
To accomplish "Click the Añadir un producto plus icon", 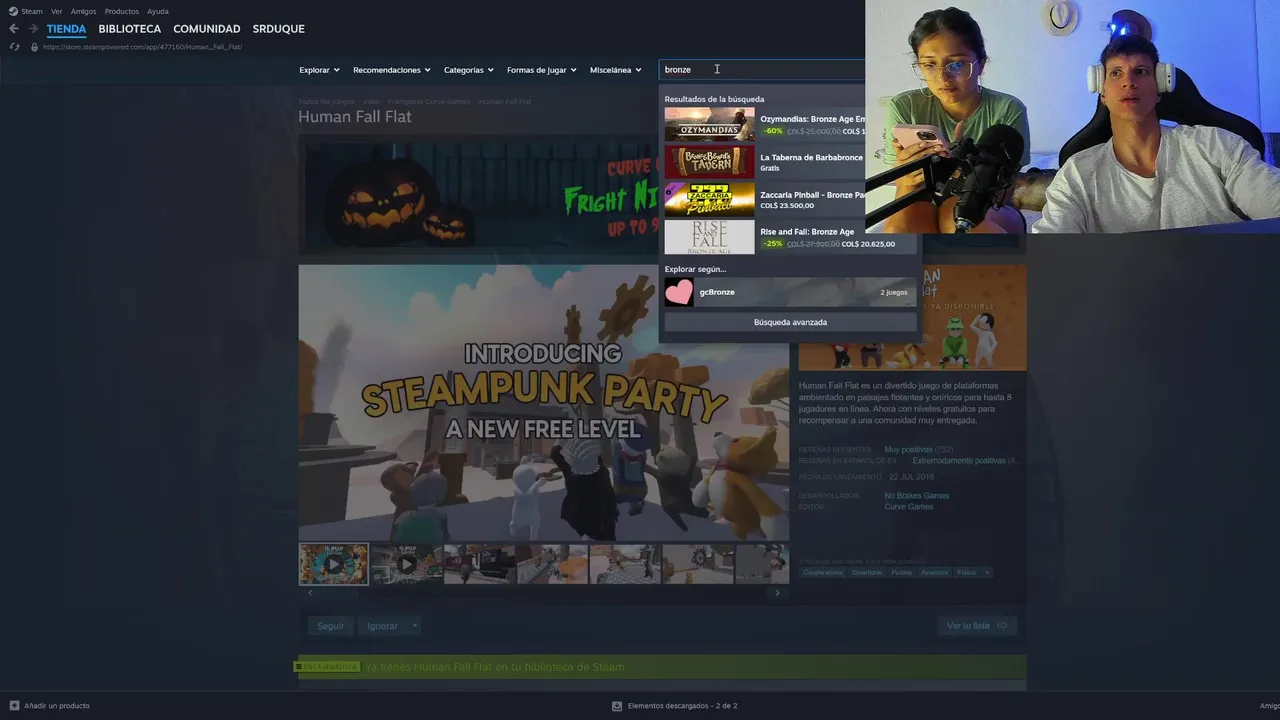I will [x=14, y=706].
